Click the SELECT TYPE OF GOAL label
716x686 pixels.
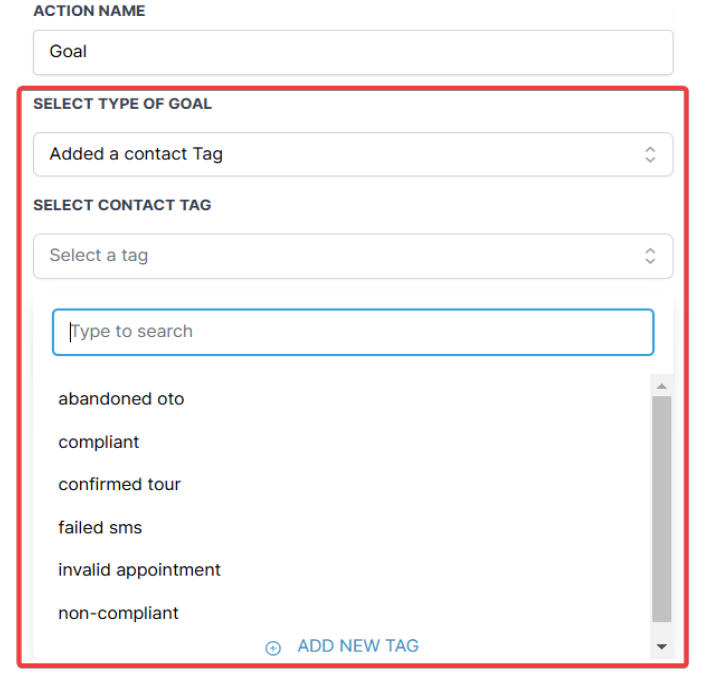pos(122,104)
